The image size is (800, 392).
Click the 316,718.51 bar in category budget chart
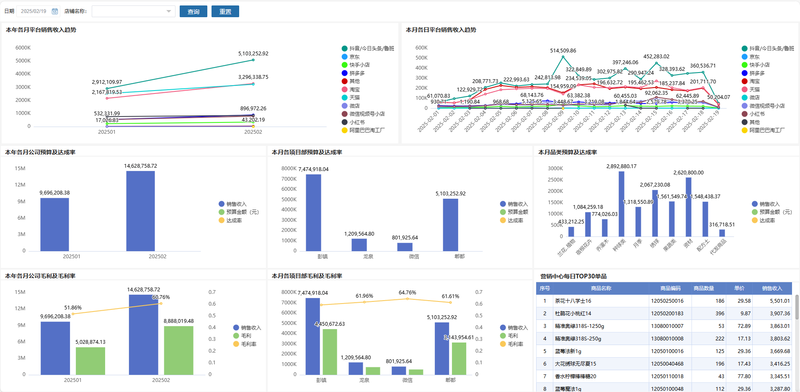click(x=722, y=233)
